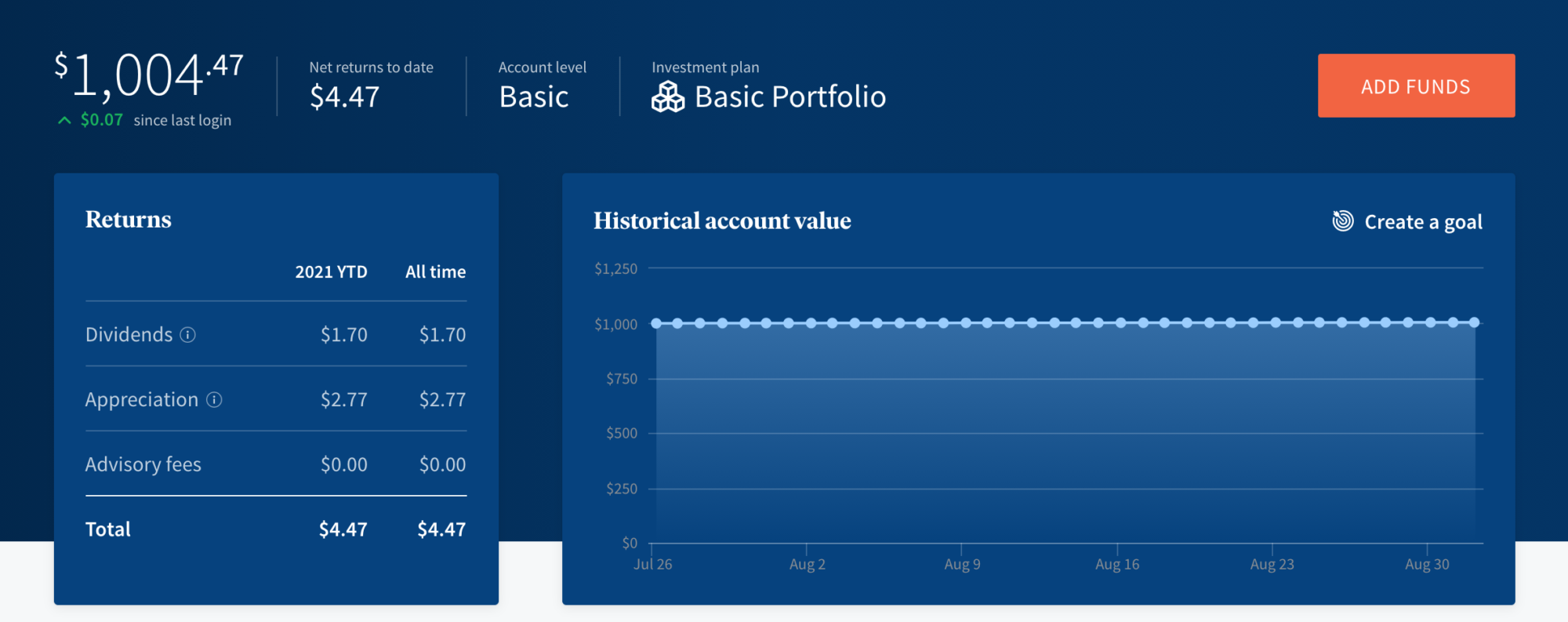The height and width of the screenshot is (622, 1568).
Task: Click the Dividends info icon
Action: click(x=188, y=335)
